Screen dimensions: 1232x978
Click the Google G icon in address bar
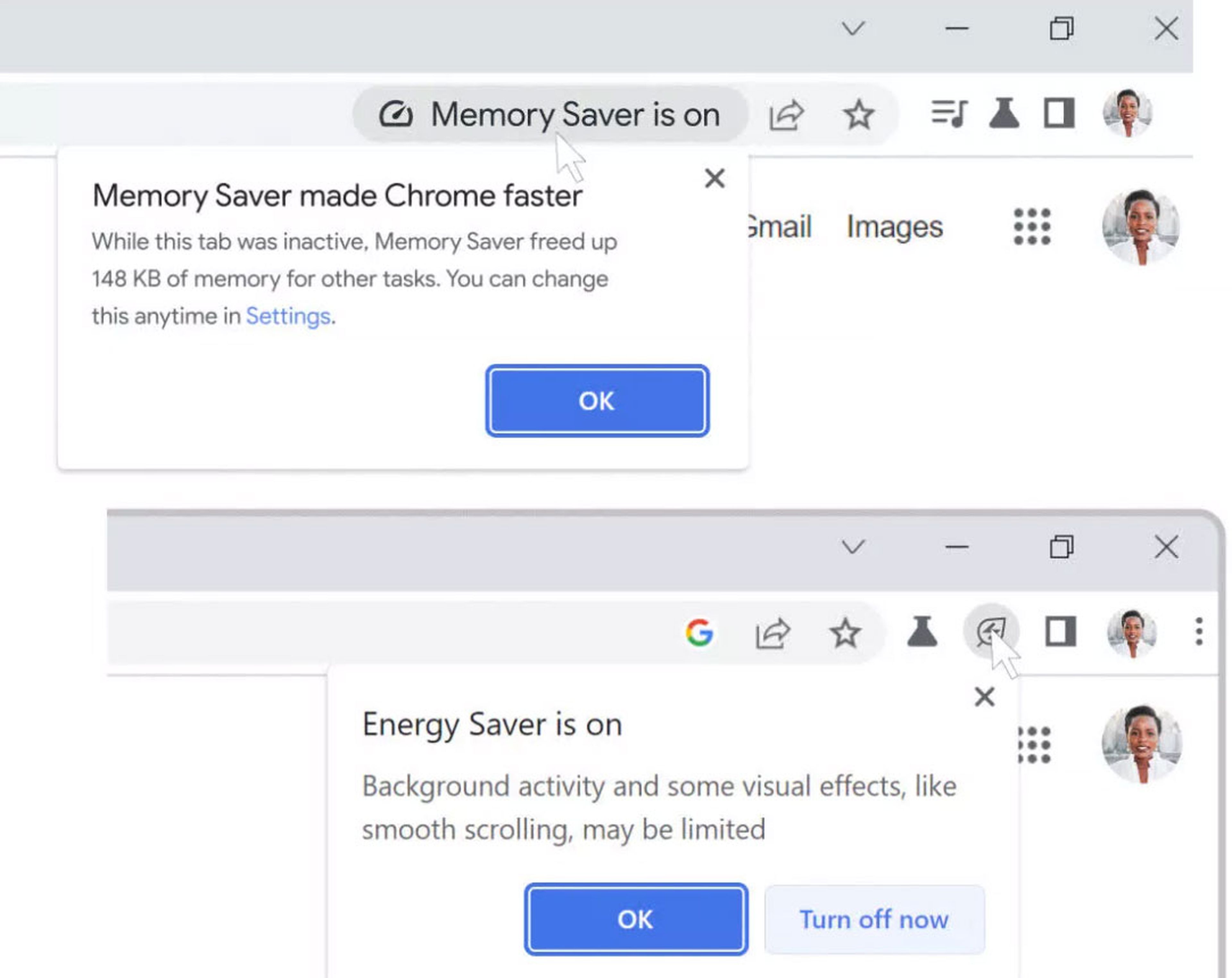(699, 633)
